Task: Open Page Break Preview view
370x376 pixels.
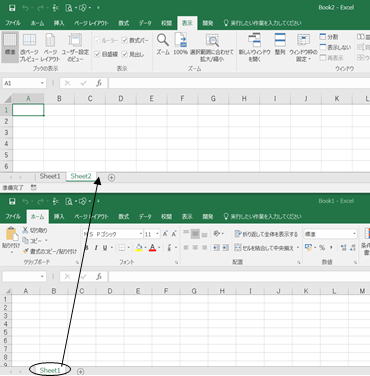Action: coord(29,47)
